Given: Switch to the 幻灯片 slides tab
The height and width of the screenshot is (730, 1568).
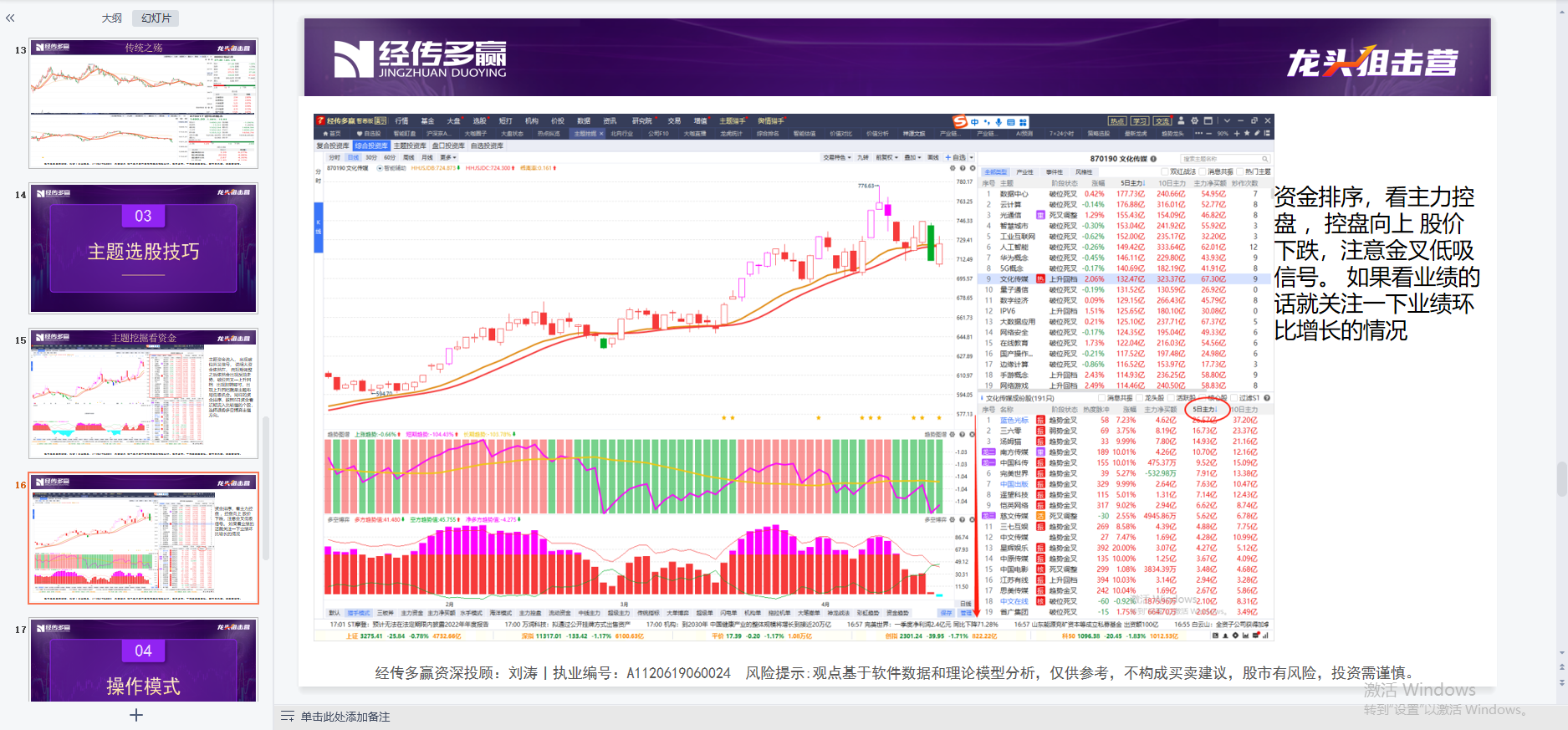Looking at the screenshot, I should (156, 18).
